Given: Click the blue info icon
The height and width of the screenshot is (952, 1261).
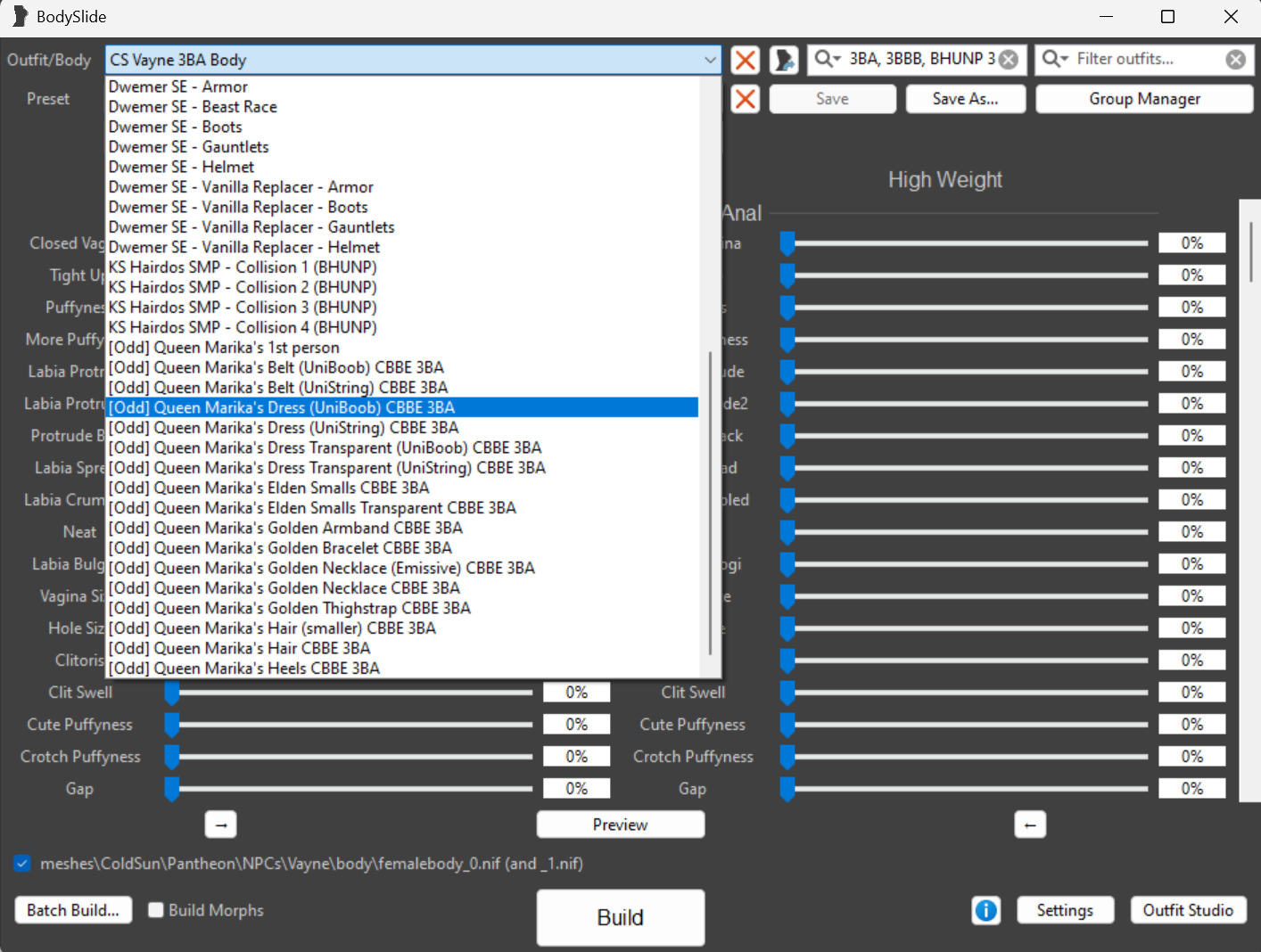Looking at the screenshot, I should 986,910.
